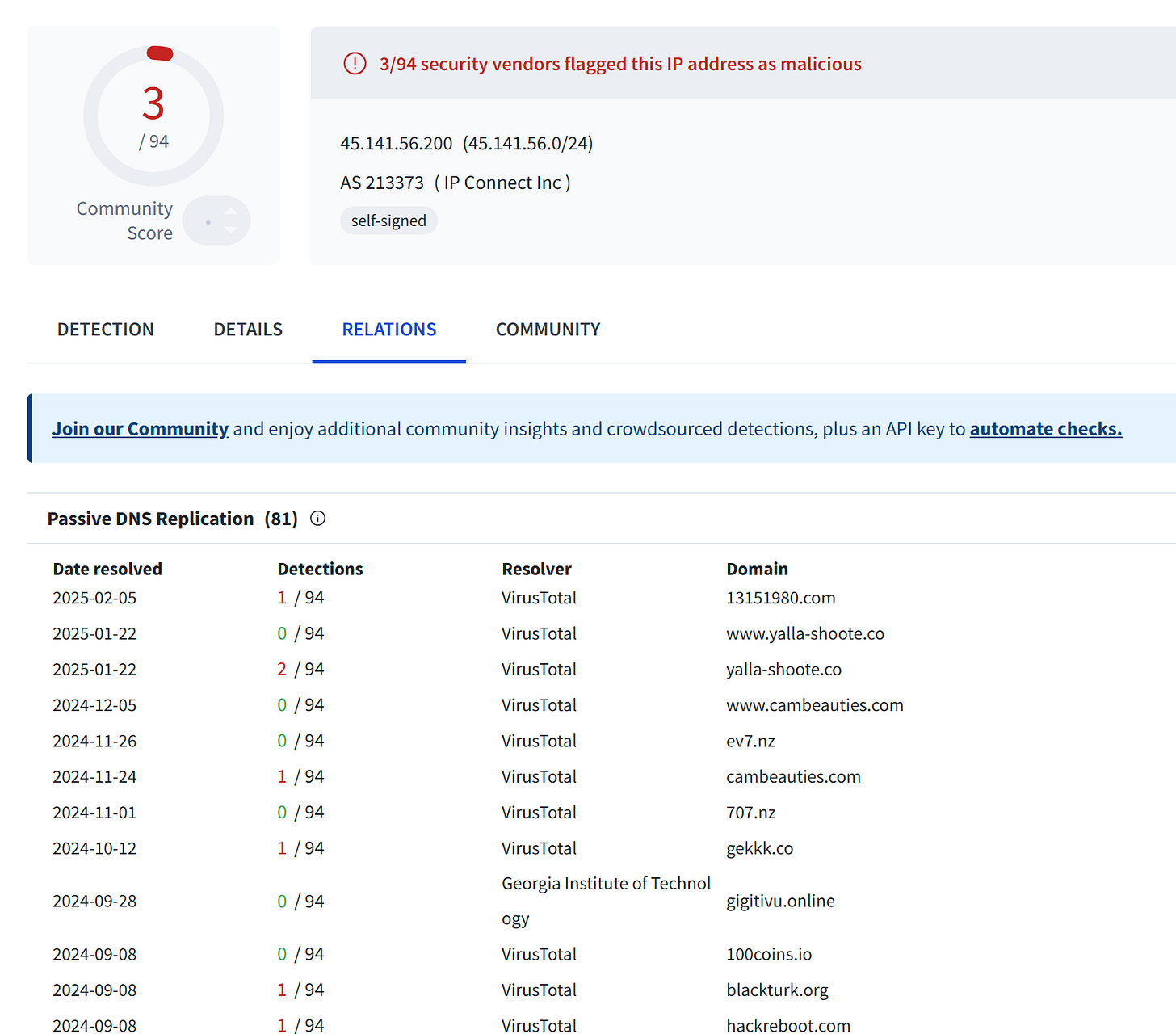The width and height of the screenshot is (1176, 1034).
Task: Click the date 2024-12-05
Action: coord(94,705)
